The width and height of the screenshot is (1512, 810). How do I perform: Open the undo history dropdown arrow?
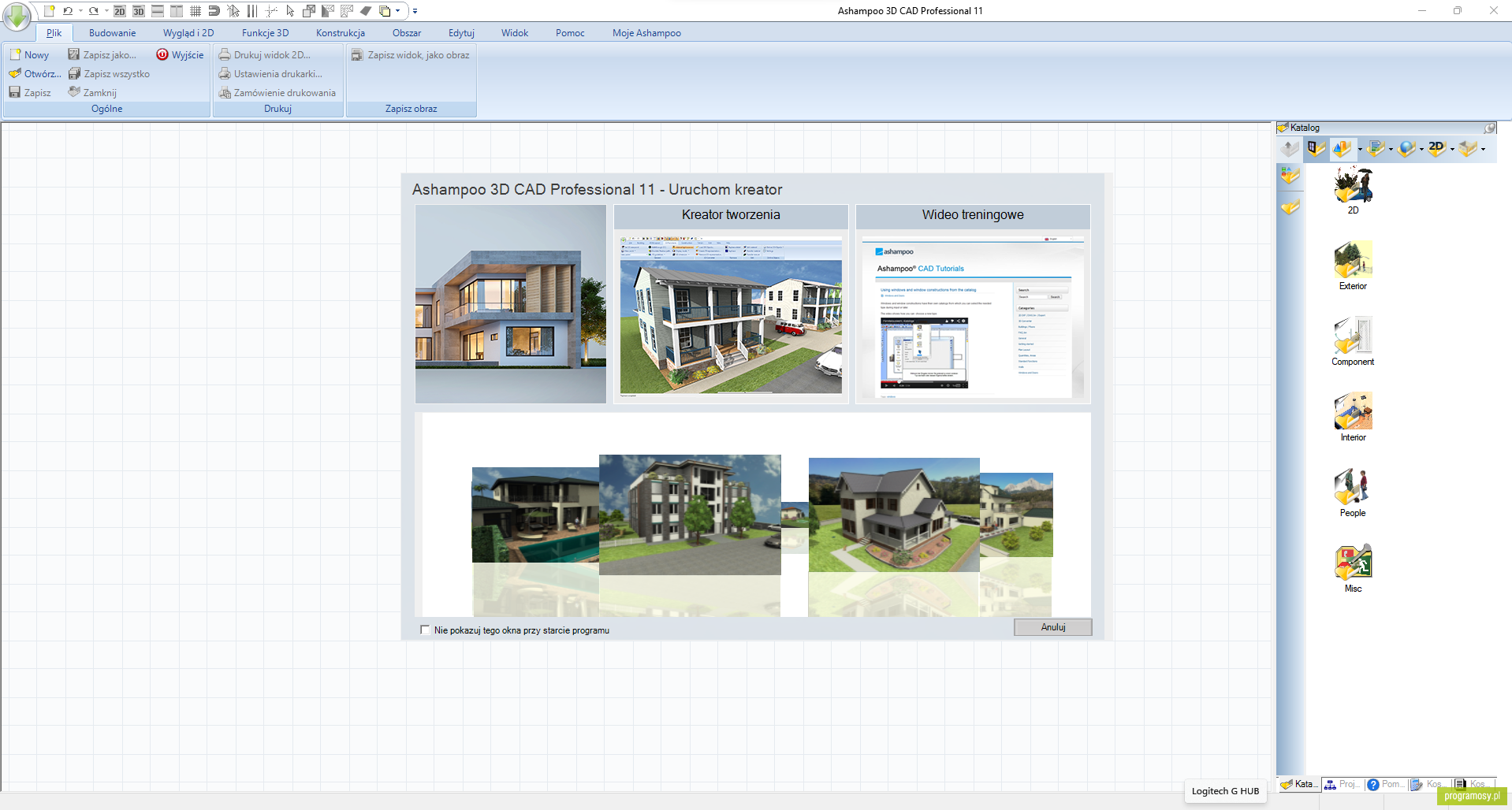pos(80,11)
